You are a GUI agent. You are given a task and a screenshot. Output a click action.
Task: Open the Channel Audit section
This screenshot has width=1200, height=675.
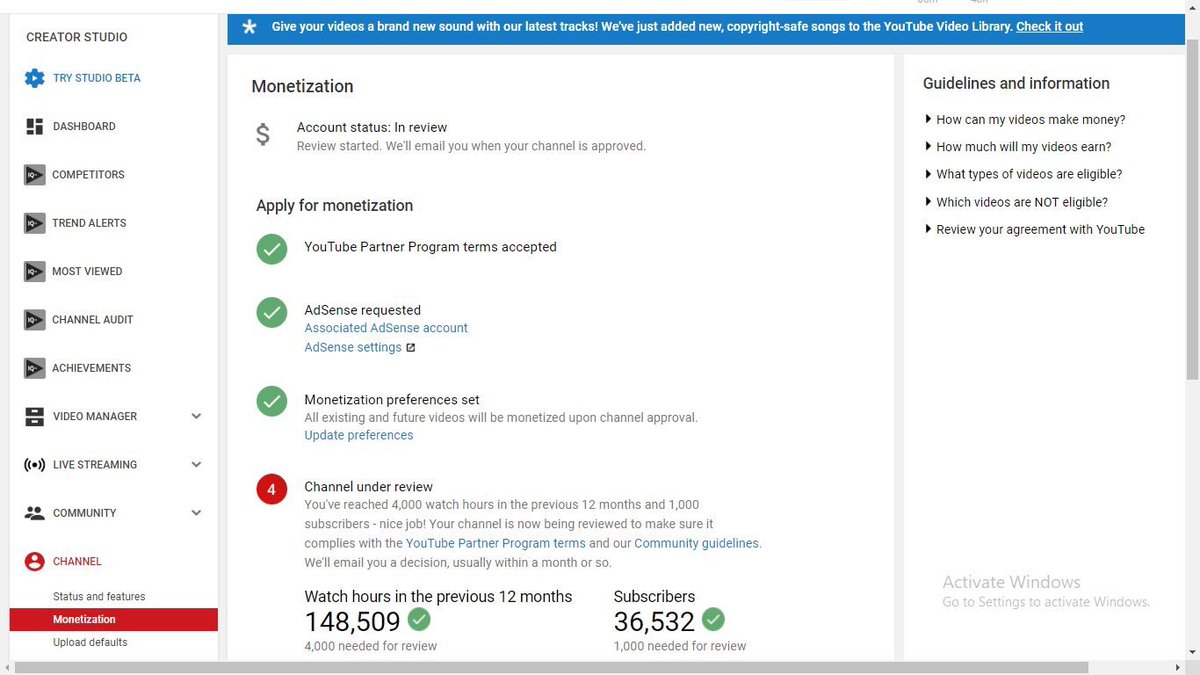click(92, 320)
